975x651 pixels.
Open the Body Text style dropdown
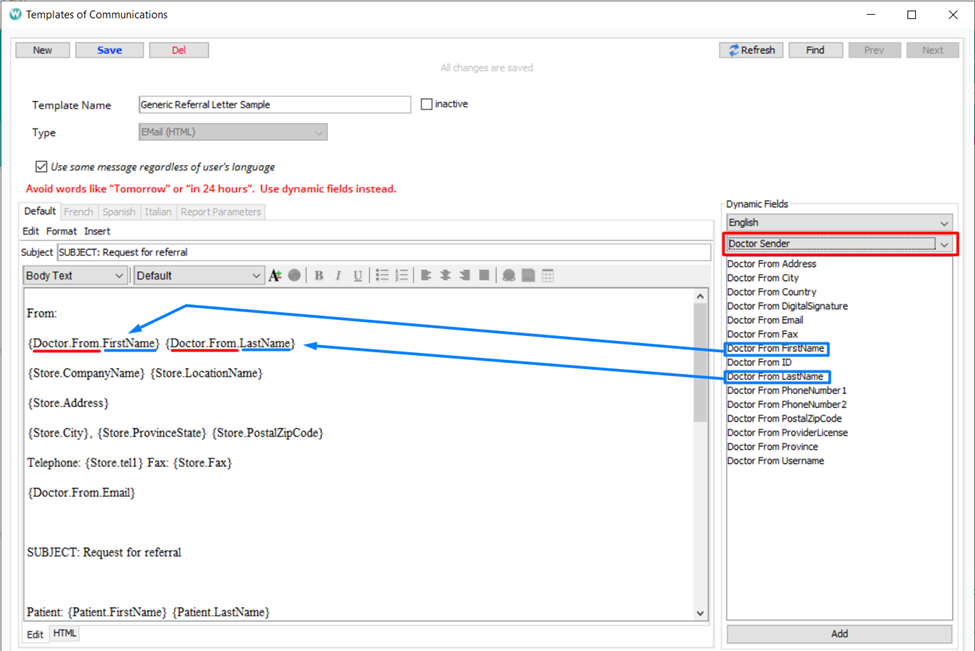76,275
